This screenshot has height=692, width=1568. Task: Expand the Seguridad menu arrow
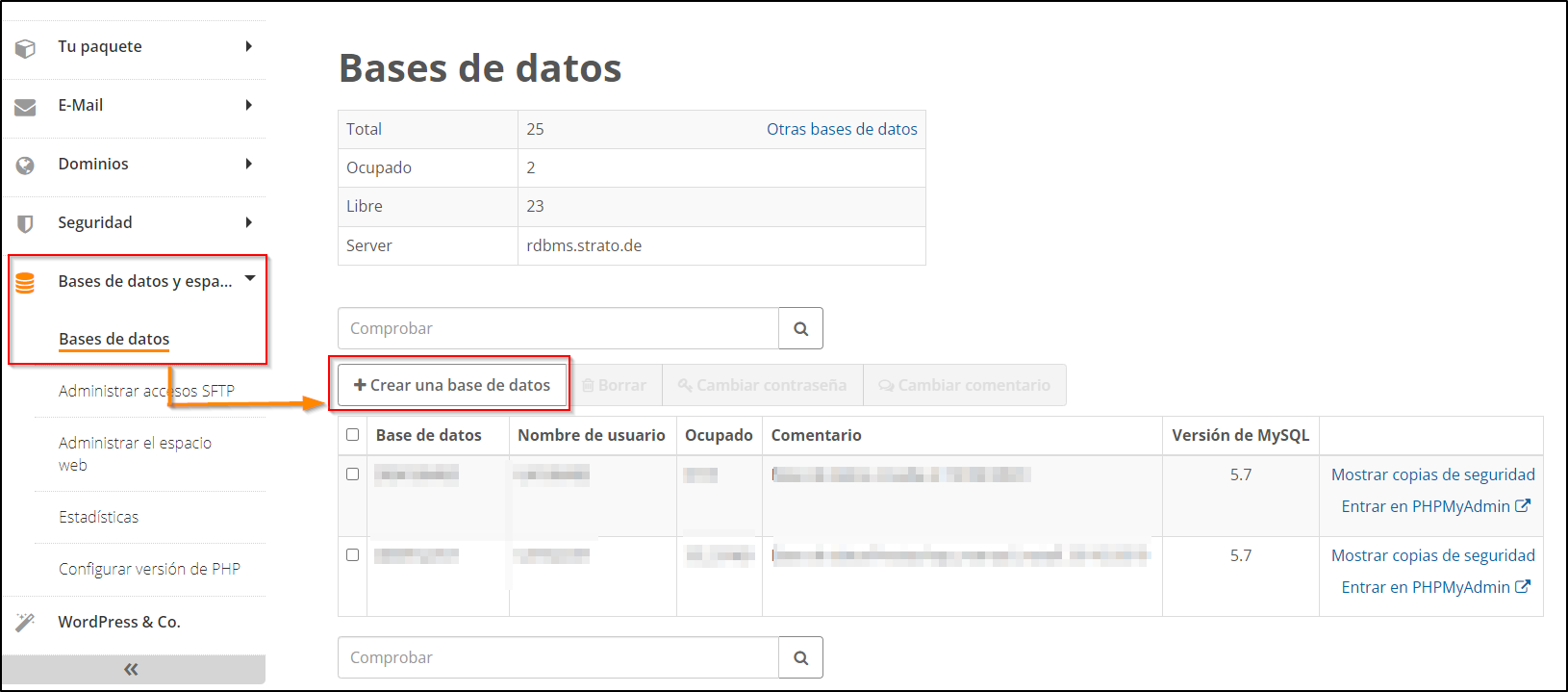pos(249,222)
